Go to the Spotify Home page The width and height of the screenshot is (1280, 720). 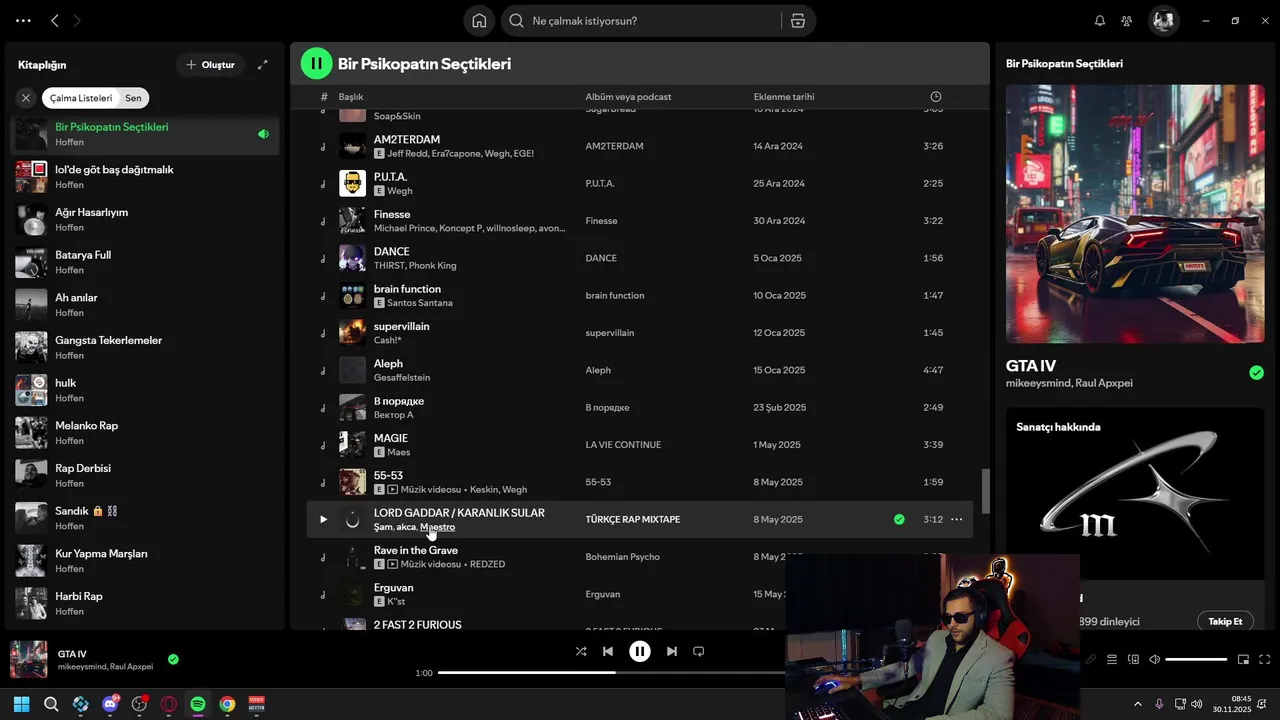tap(479, 20)
